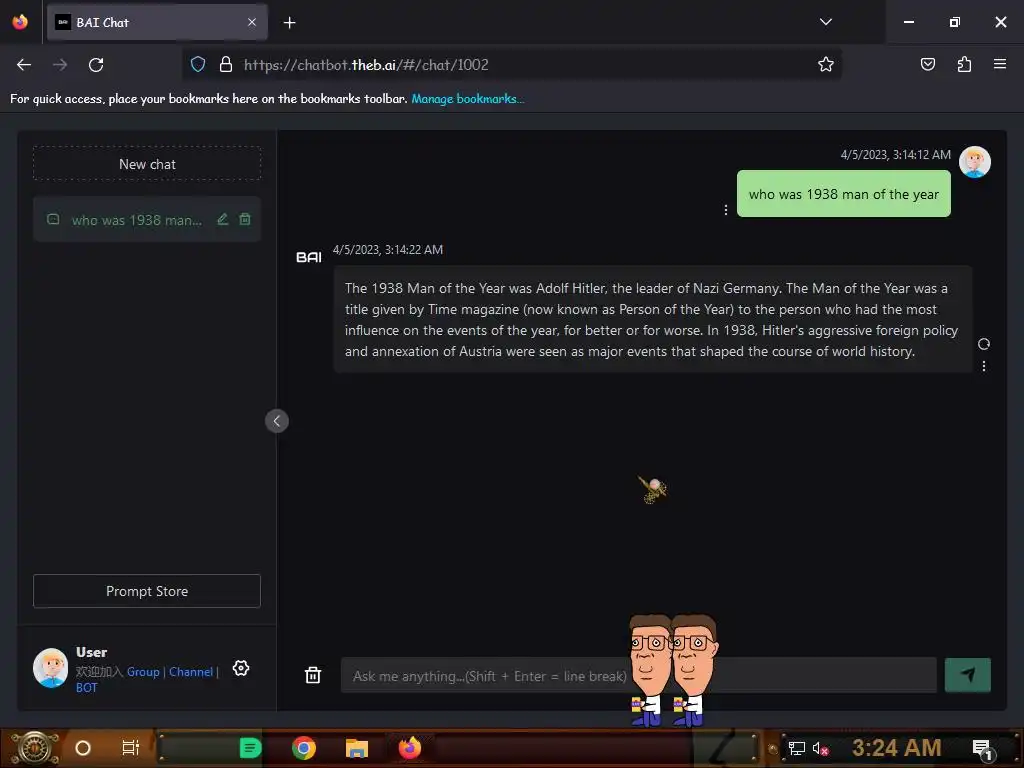
Task: Delete the conversation from sidebar
Action: coord(245,219)
